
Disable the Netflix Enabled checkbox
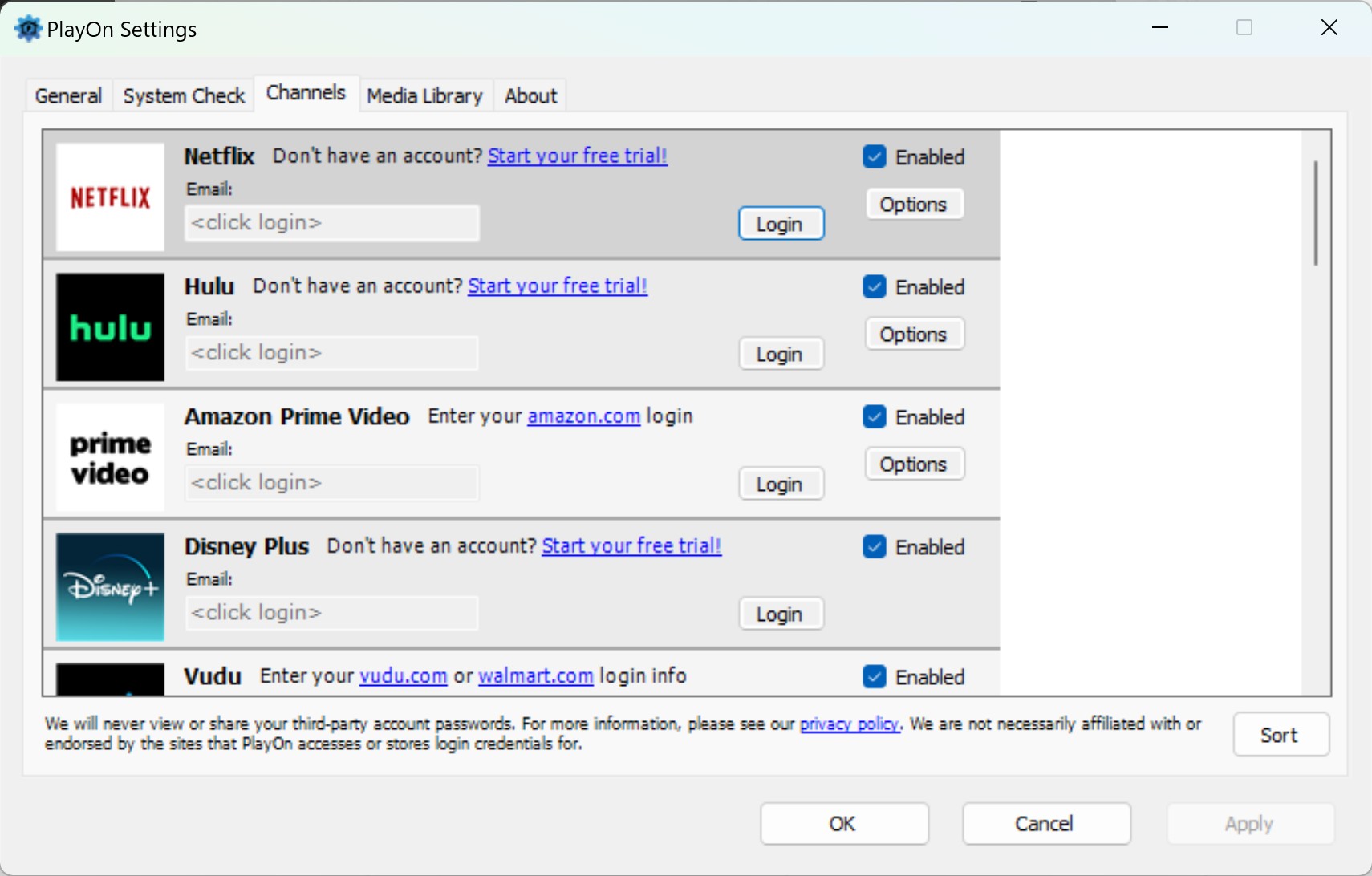875,156
